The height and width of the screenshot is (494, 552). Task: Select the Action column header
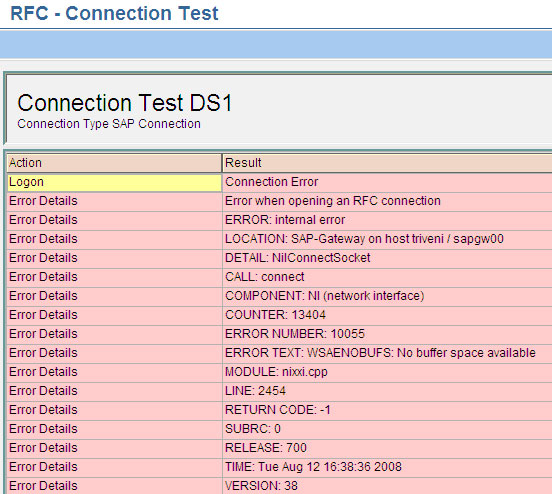(114, 163)
